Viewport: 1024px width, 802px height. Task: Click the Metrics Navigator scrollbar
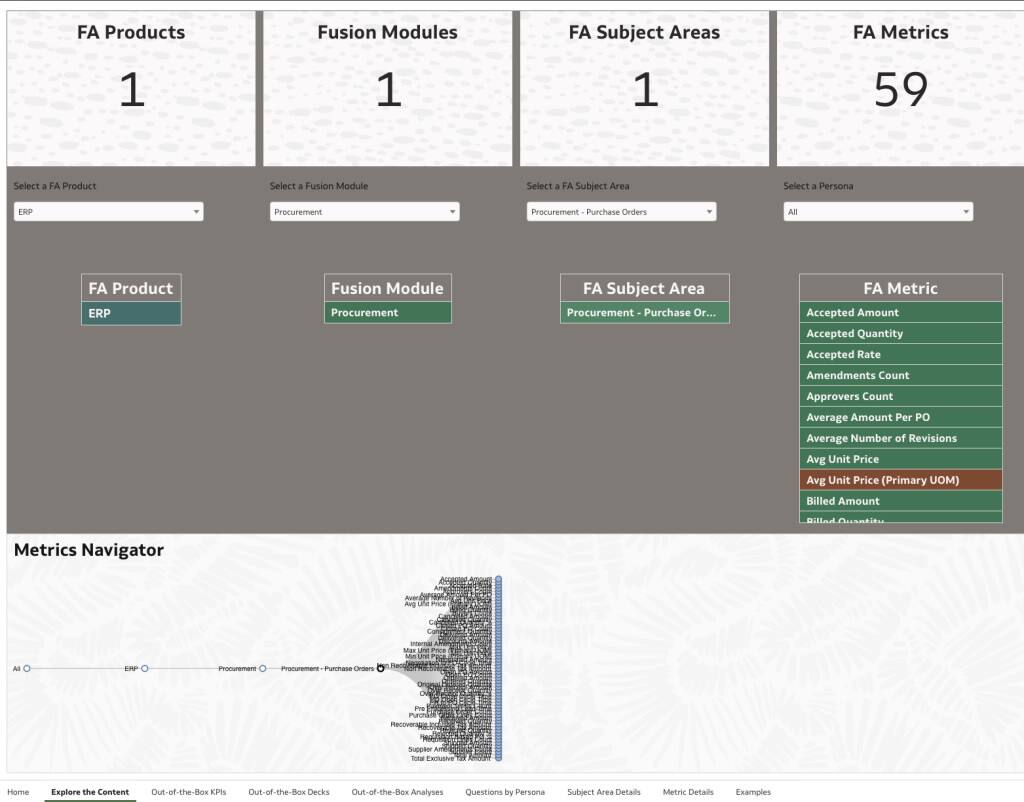point(498,667)
